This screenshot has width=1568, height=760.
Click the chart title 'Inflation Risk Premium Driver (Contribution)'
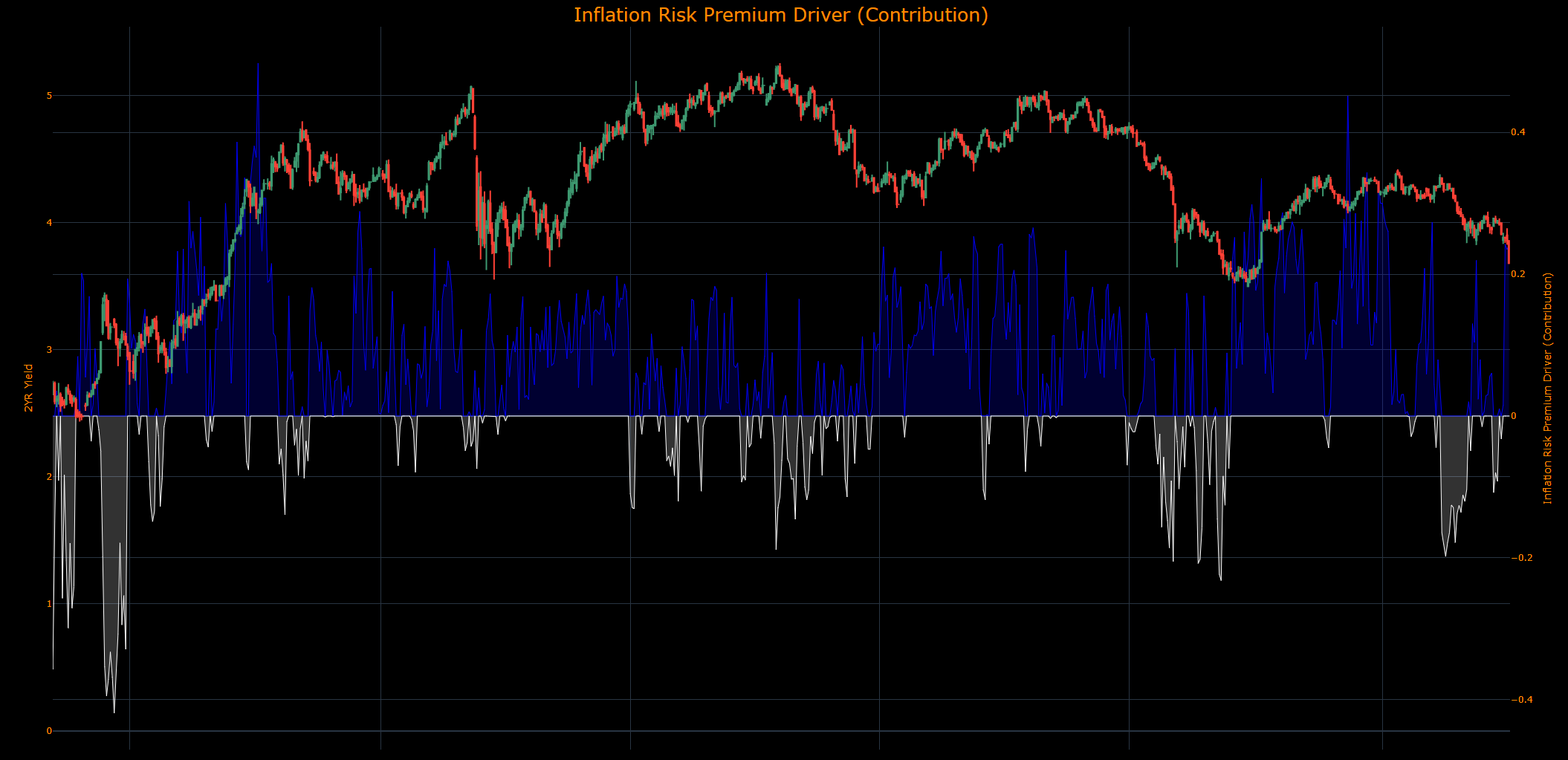[781, 15]
